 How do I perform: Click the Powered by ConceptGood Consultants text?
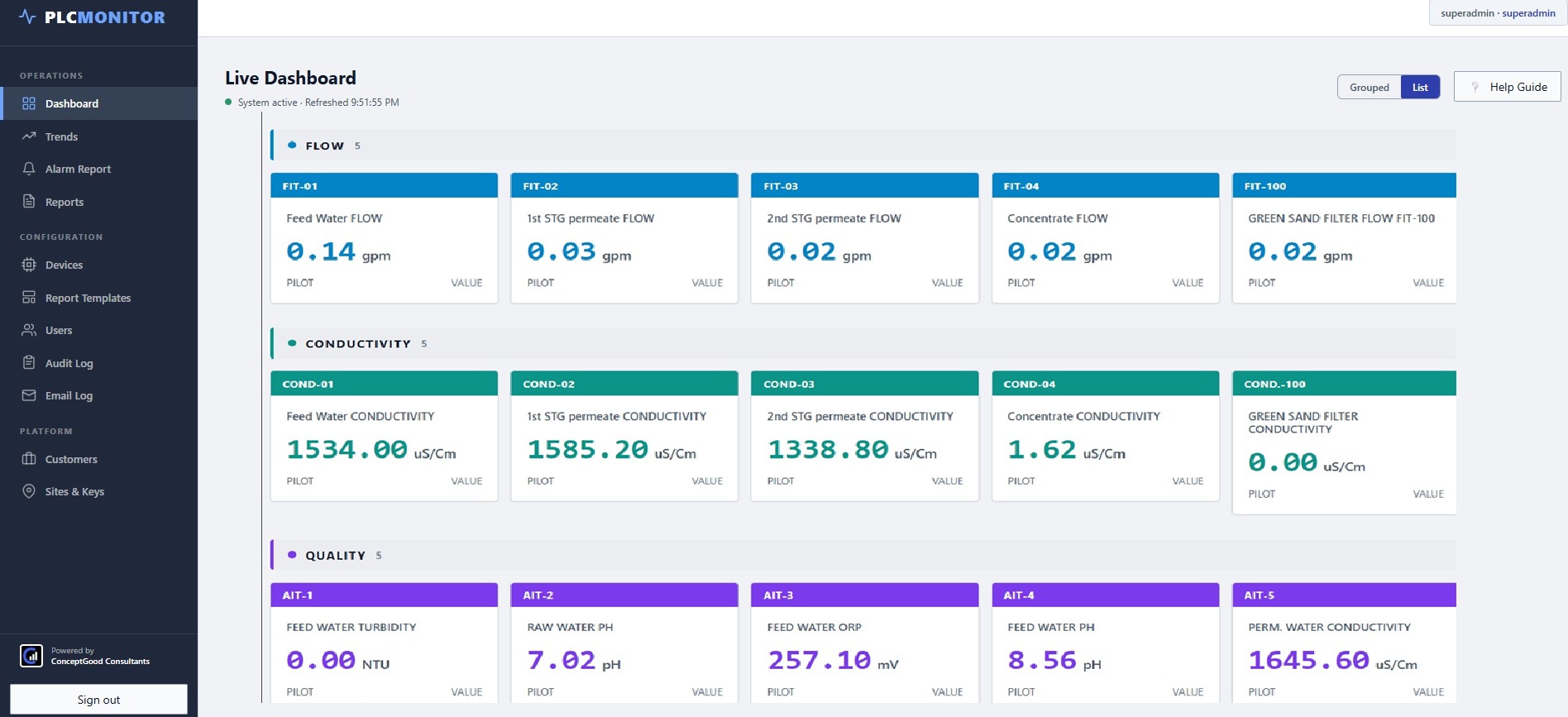click(x=100, y=656)
